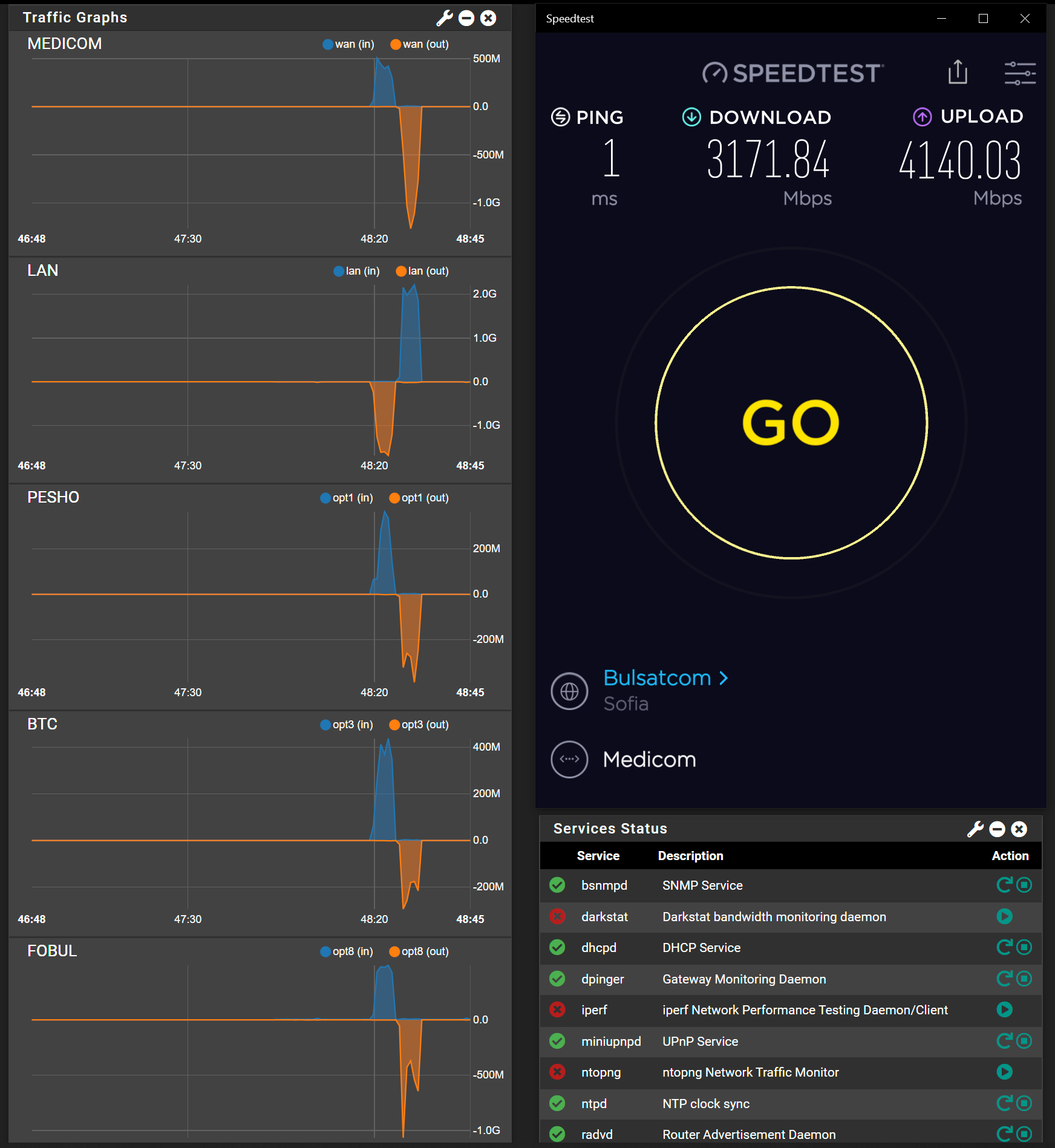The image size is (1055, 1148).
Task: Open Services Status wrench settings
Action: pyautogui.click(x=975, y=829)
